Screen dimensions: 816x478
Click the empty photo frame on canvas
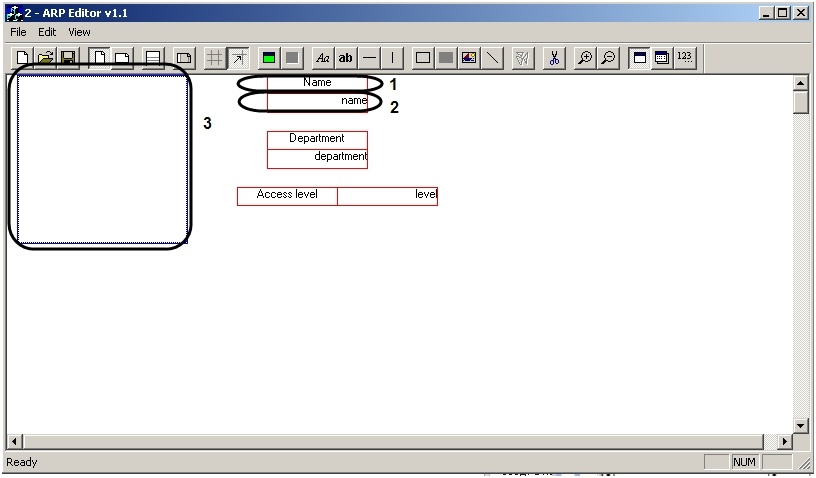(103, 159)
